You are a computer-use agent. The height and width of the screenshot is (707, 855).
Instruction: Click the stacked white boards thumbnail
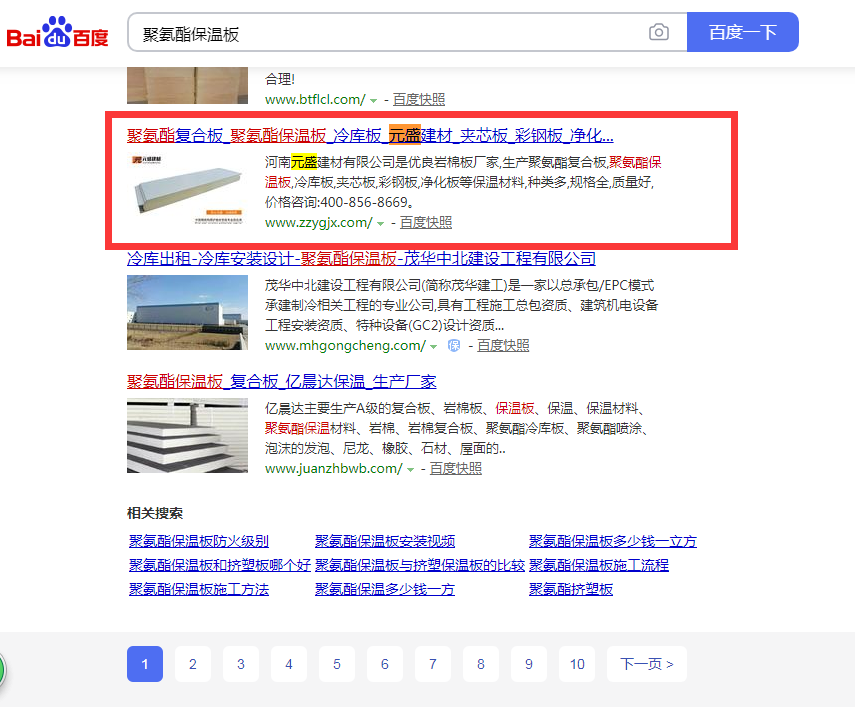(x=187, y=435)
